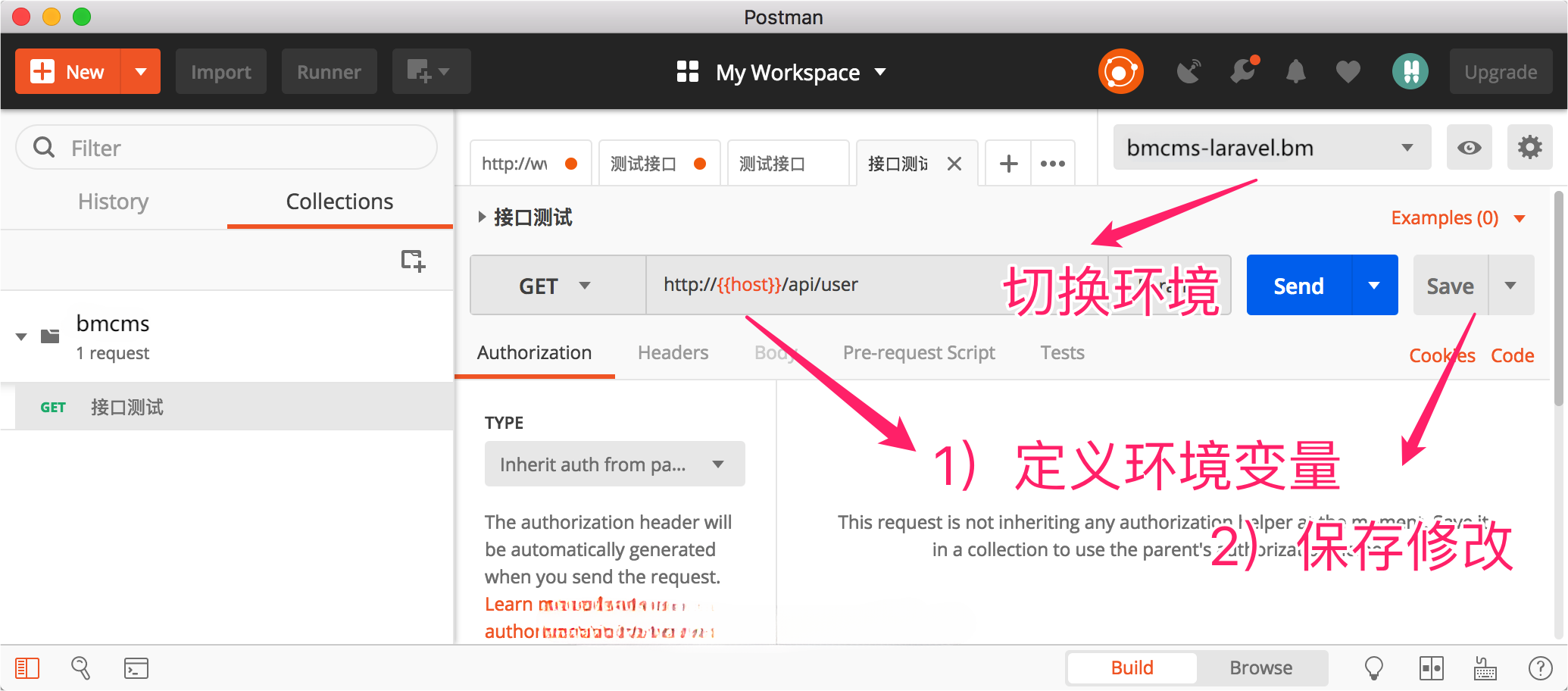Viewport: 1568px width, 691px height.
Task: Click the Save button
Action: [x=1450, y=286]
